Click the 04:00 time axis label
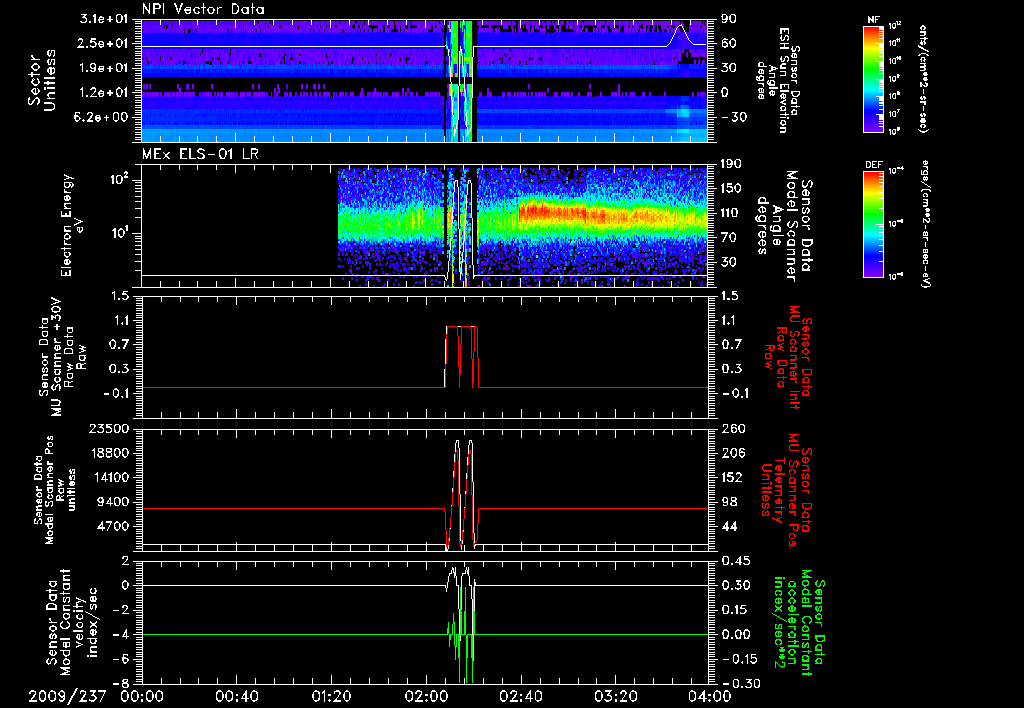This screenshot has width=1024, height=708. (x=710, y=696)
